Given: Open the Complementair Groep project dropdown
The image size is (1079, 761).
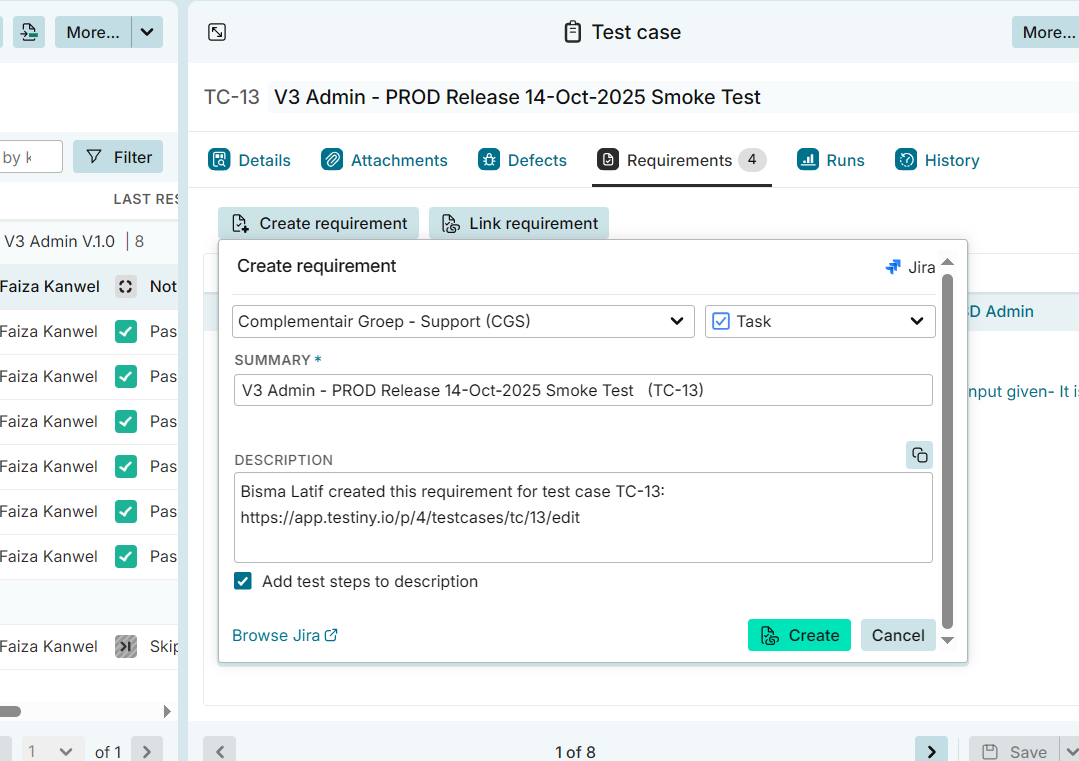Looking at the screenshot, I should 463,321.
